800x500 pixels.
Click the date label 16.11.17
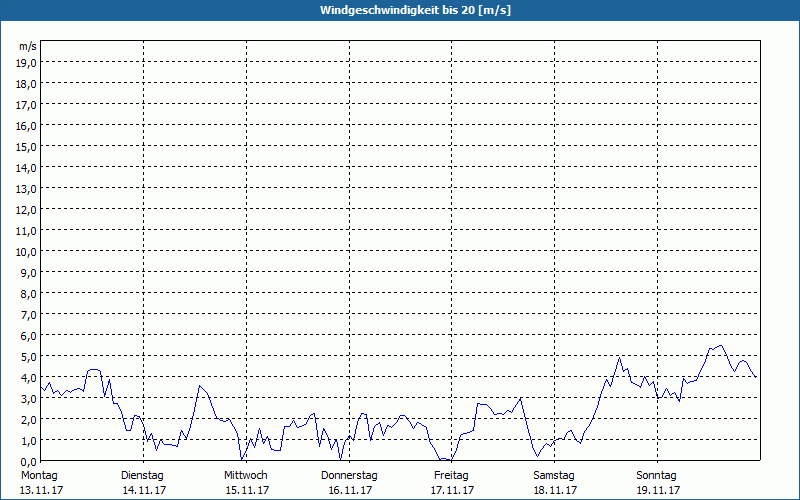pyautogui.click(x=350, y=490)
